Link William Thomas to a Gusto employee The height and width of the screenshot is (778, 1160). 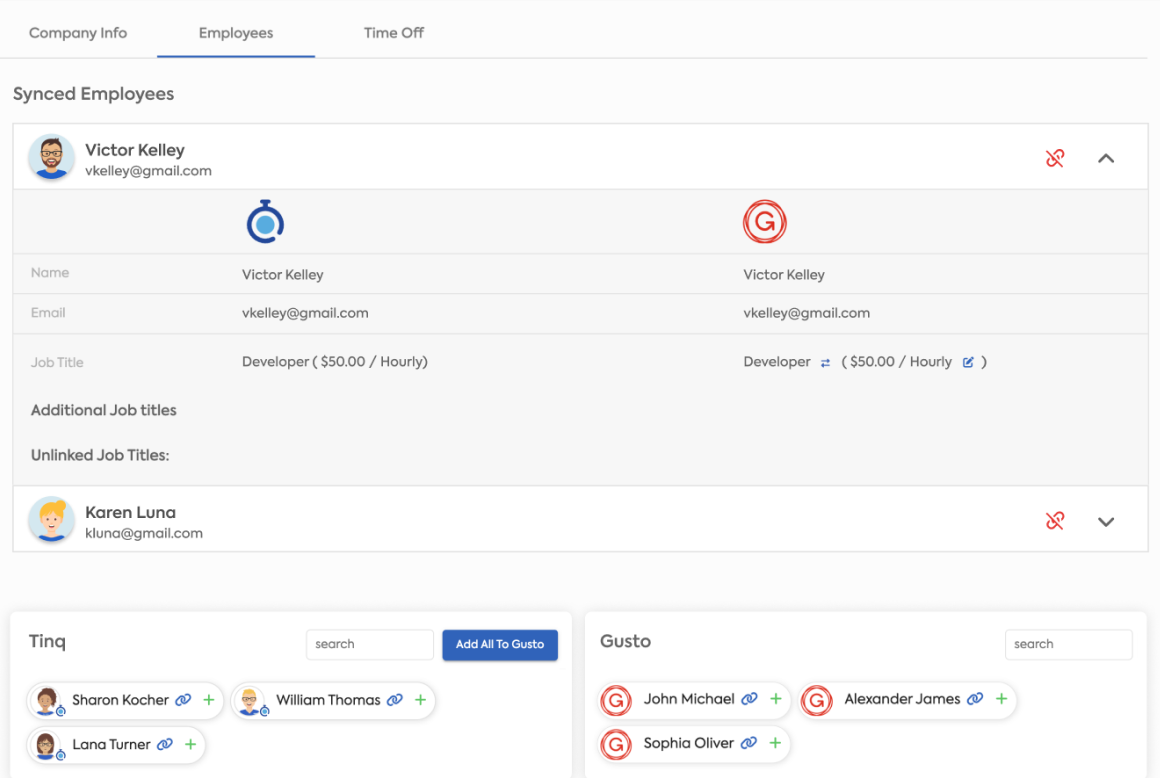(395, 700)
